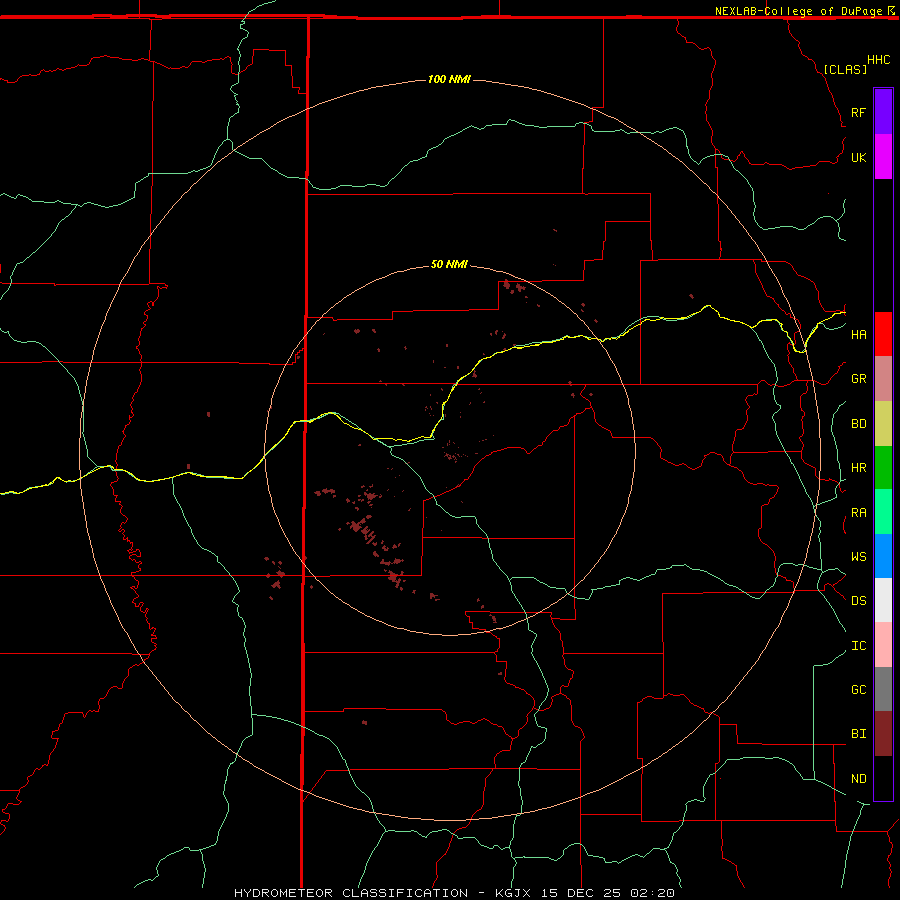Click the mint green RA color swatch
Viewport: 900px width, 900px height.
pyautogui.click(x=883, y=512)
